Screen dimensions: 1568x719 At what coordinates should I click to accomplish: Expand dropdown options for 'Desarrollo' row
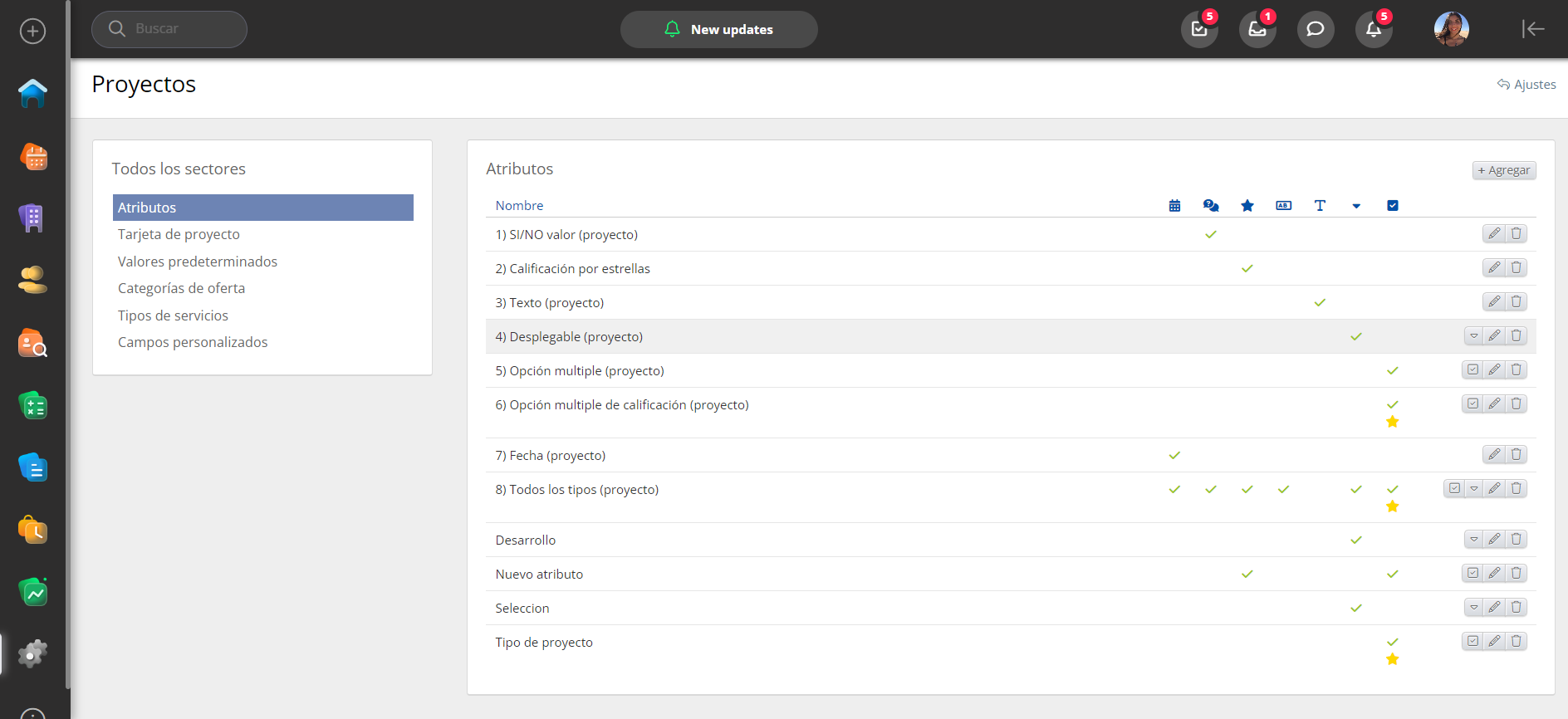click(1474, 540)
